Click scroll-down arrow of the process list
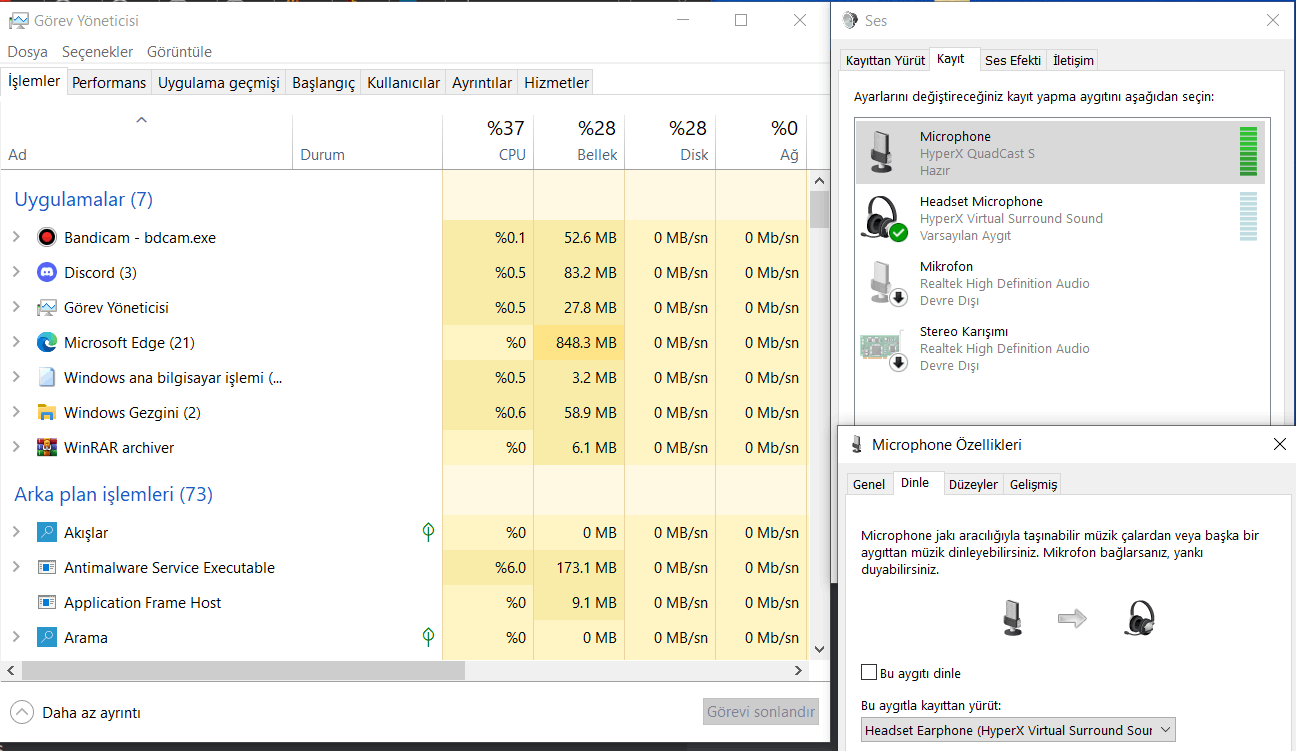The width and height of the screenshot is (1296, 751). click(x=819, y=649)
